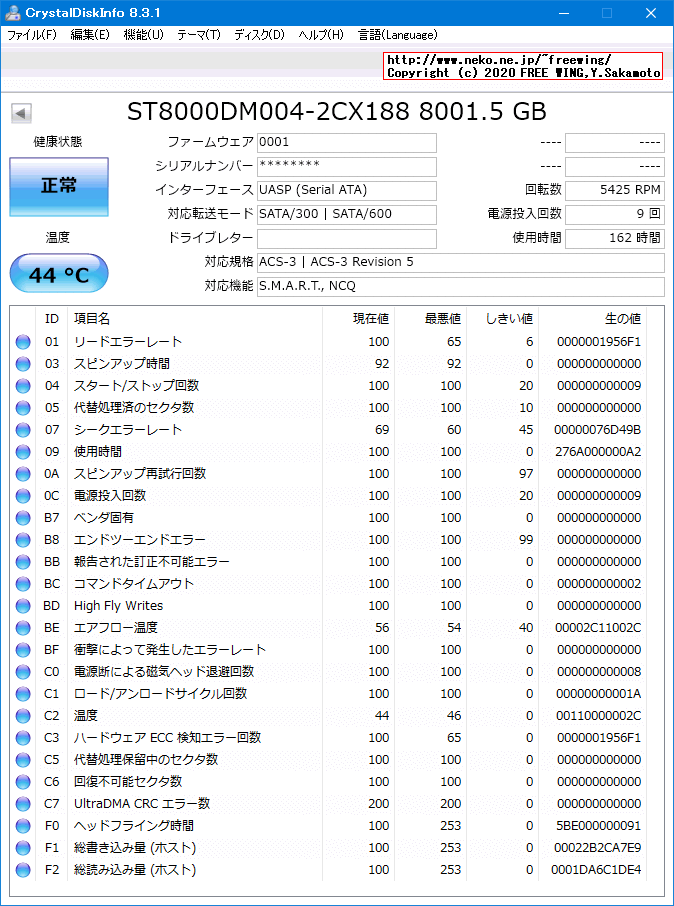The width and height of the screenshot is (674, 906).
Task: Click the masked シリアルナンバー field
Action: click(347, 167)
